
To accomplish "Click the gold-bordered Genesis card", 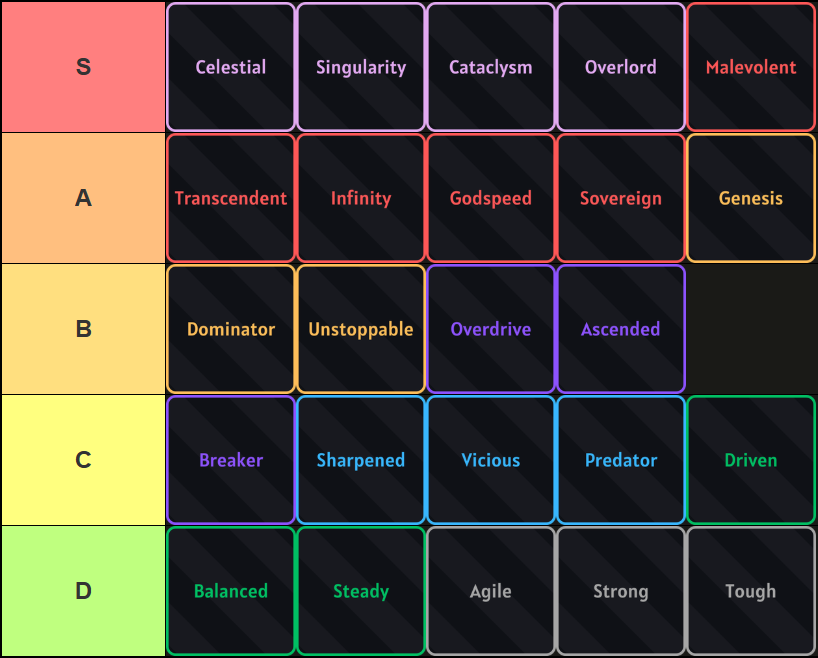I will pos(750,198).
